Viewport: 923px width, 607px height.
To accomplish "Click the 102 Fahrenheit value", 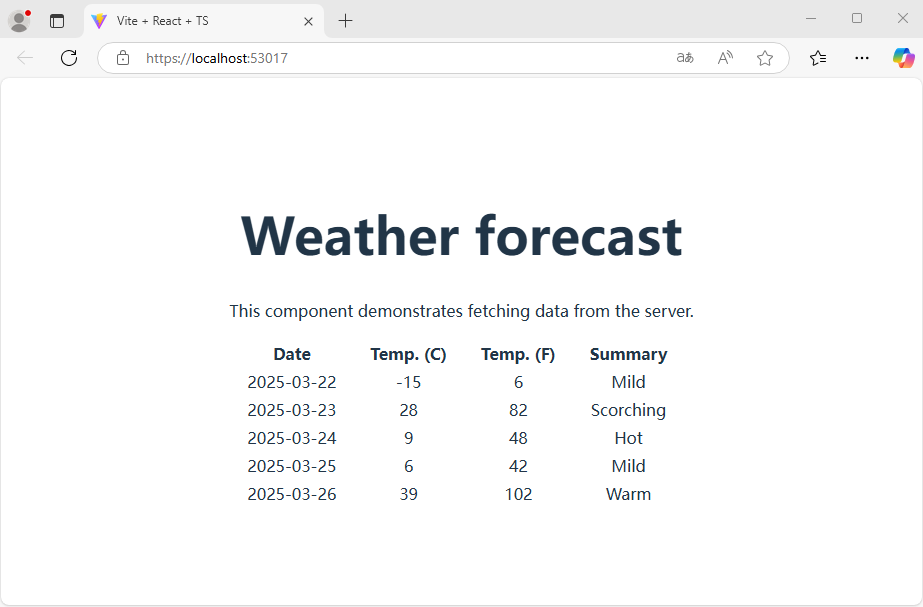I will (518, 494).
